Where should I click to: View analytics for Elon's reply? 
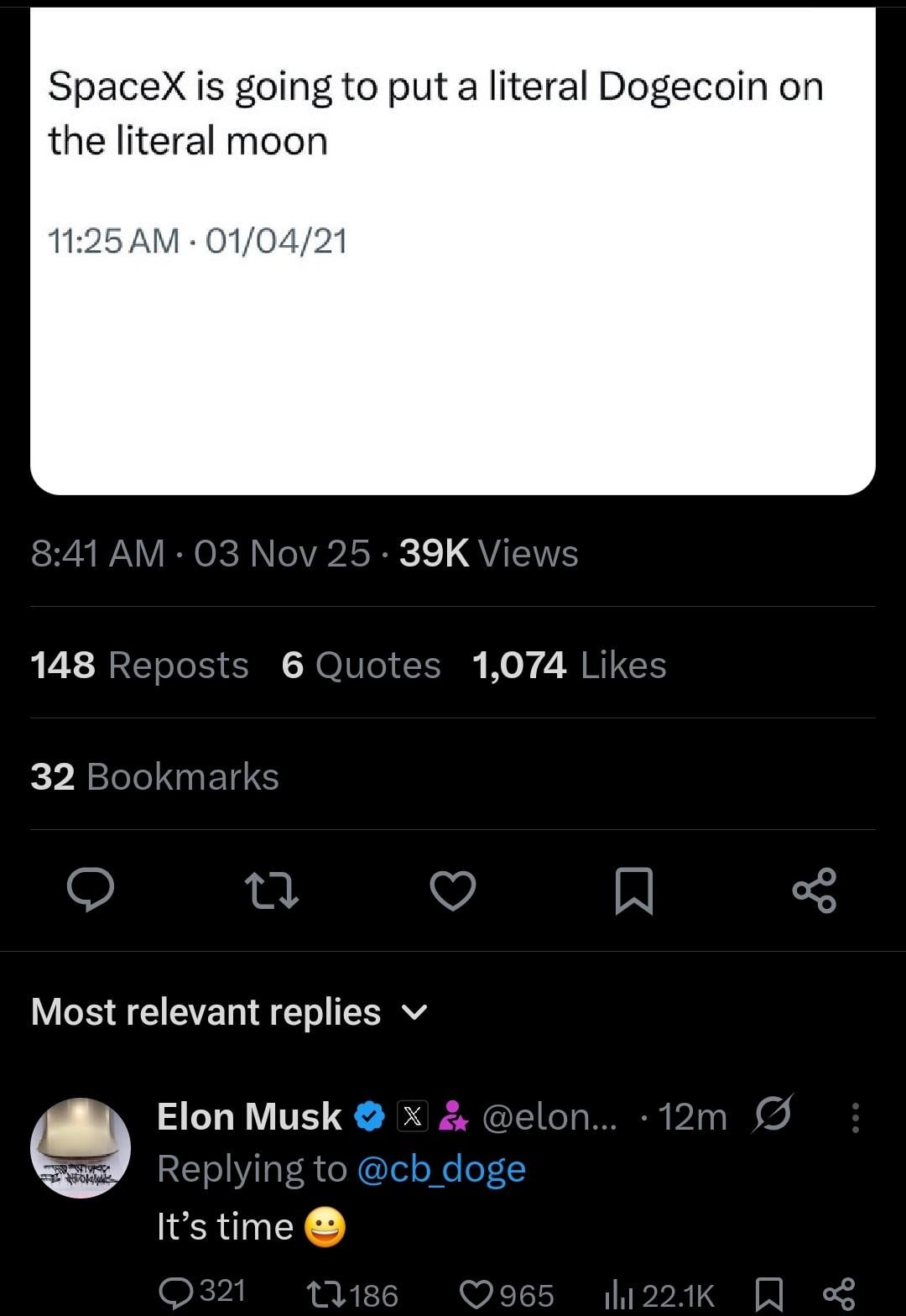point(619,1295)
